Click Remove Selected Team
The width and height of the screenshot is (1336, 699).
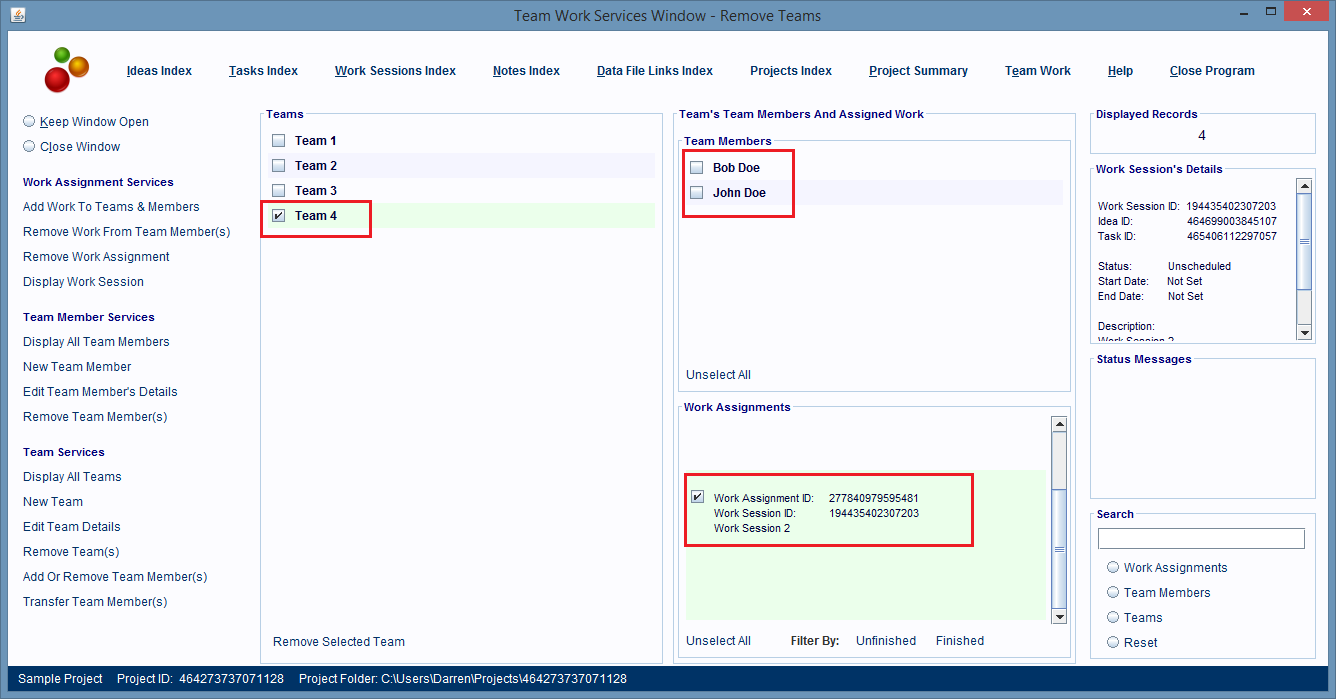[339, 642]
